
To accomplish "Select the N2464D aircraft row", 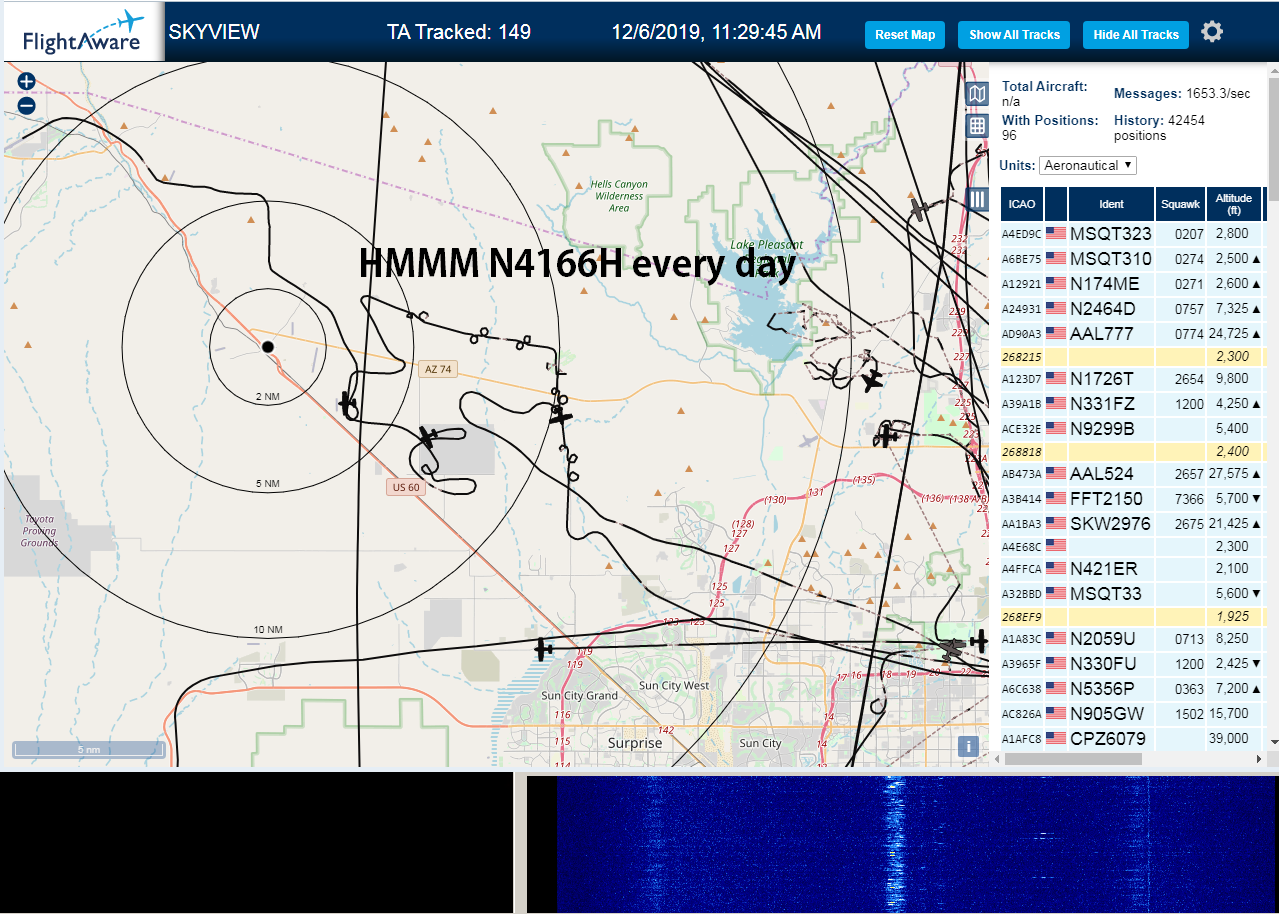I will click(x=1132, y=309).
